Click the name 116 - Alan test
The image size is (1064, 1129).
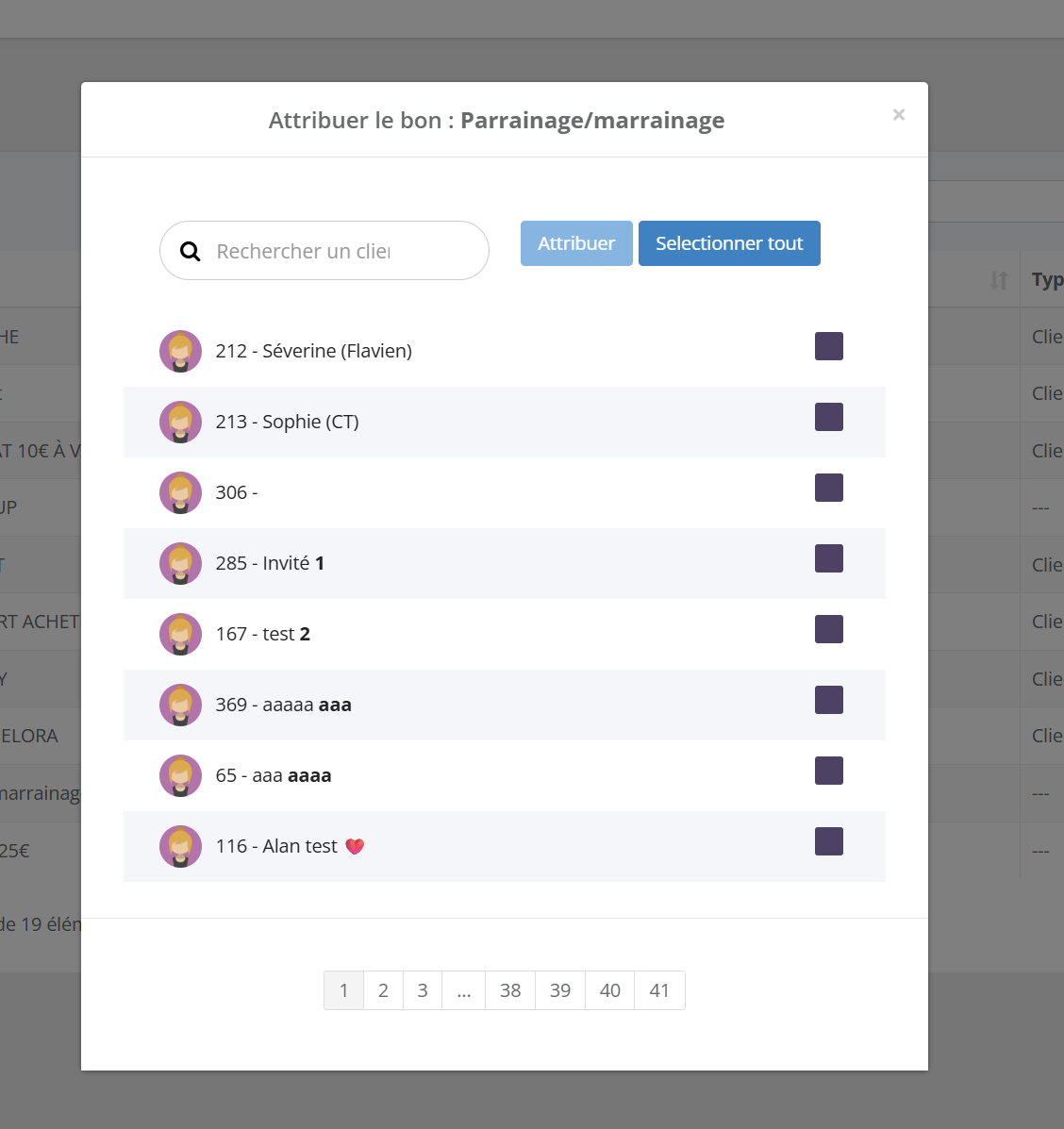click(x=276, y=846)
